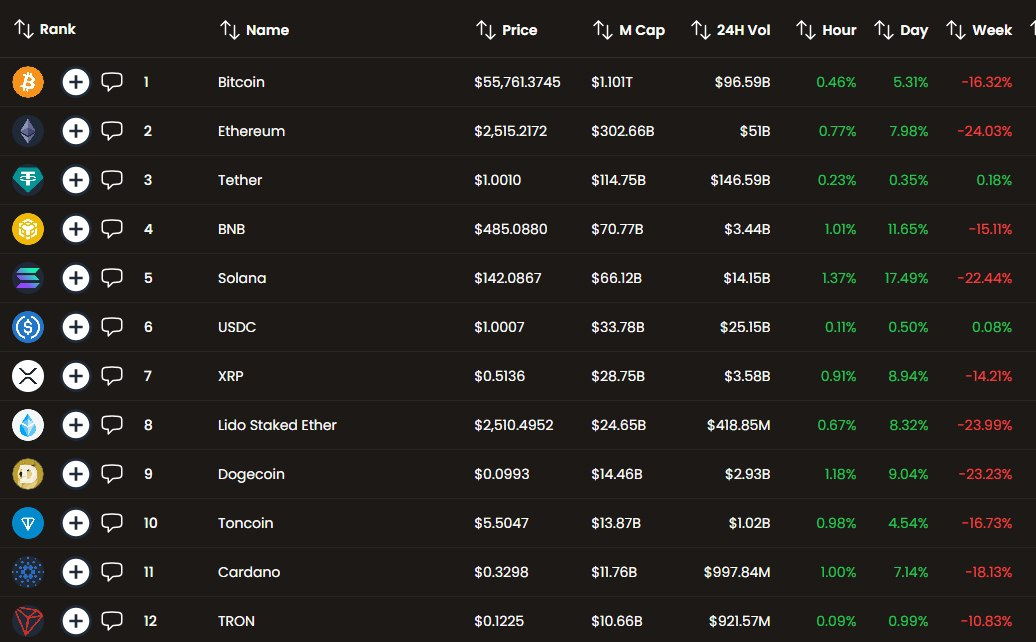
Task: Sort the table by Price
Action: click(507, 30)
